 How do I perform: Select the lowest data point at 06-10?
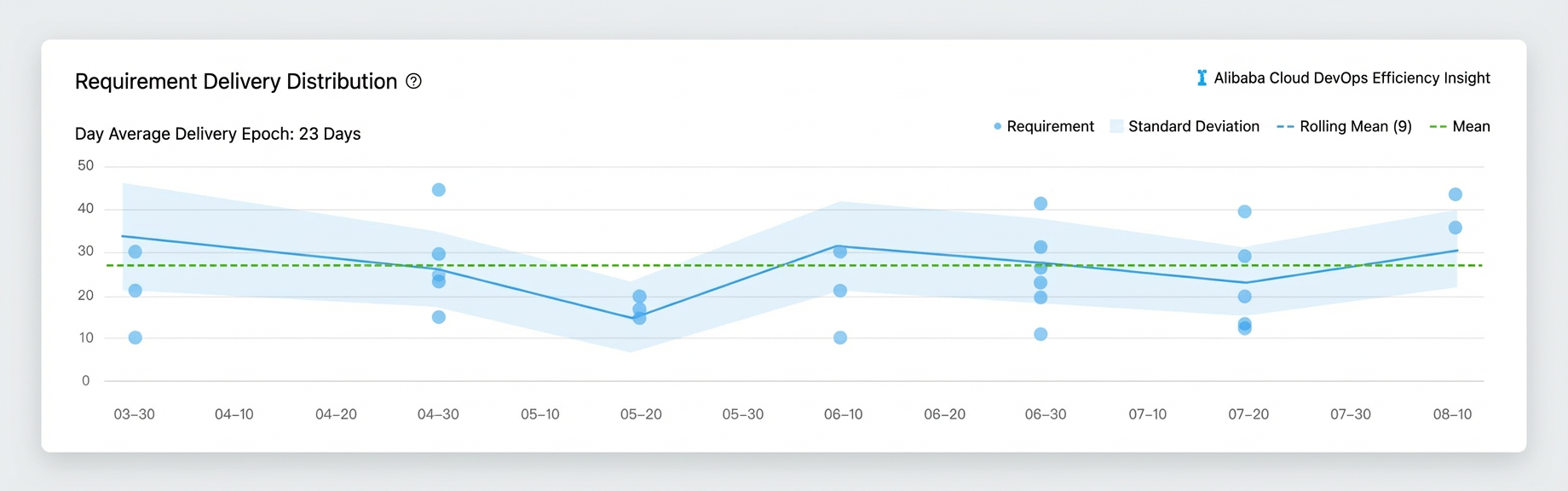point(840,338)
